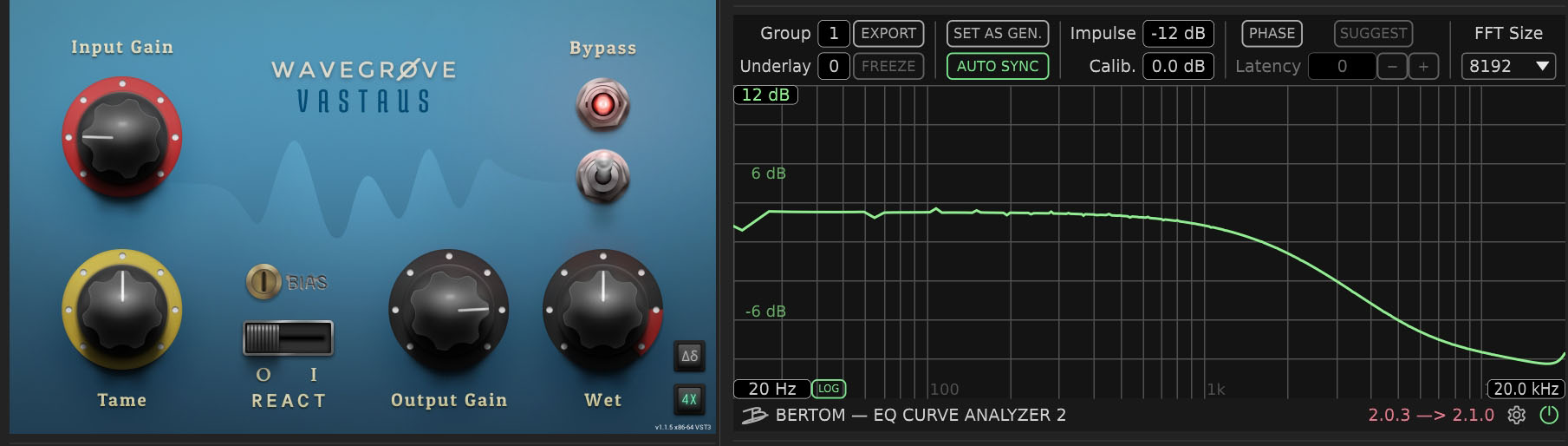
Task: Toggle the LOG scale button
Action: click(829, 389)
